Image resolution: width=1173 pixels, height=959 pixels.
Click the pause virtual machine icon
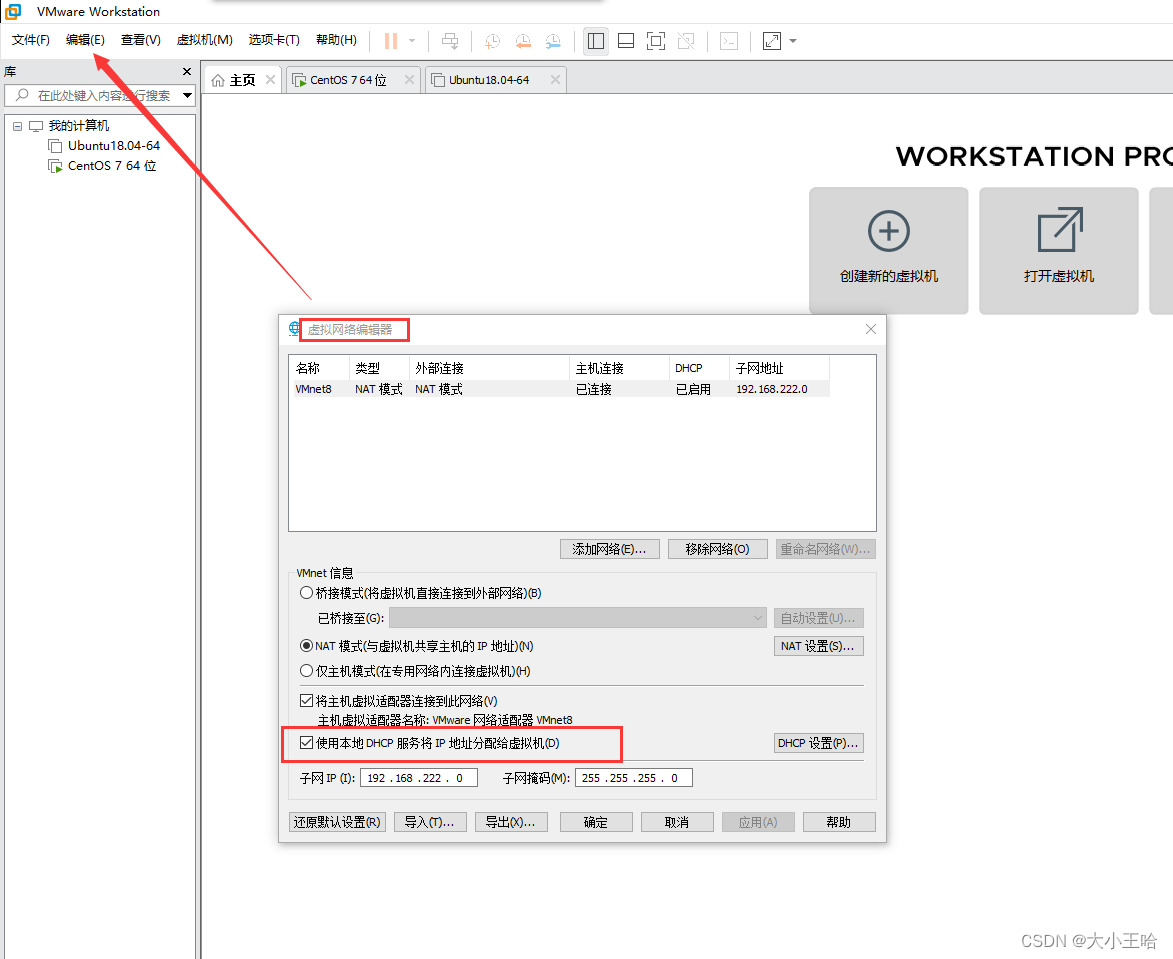pyautogui.click(x=391, y=41)
